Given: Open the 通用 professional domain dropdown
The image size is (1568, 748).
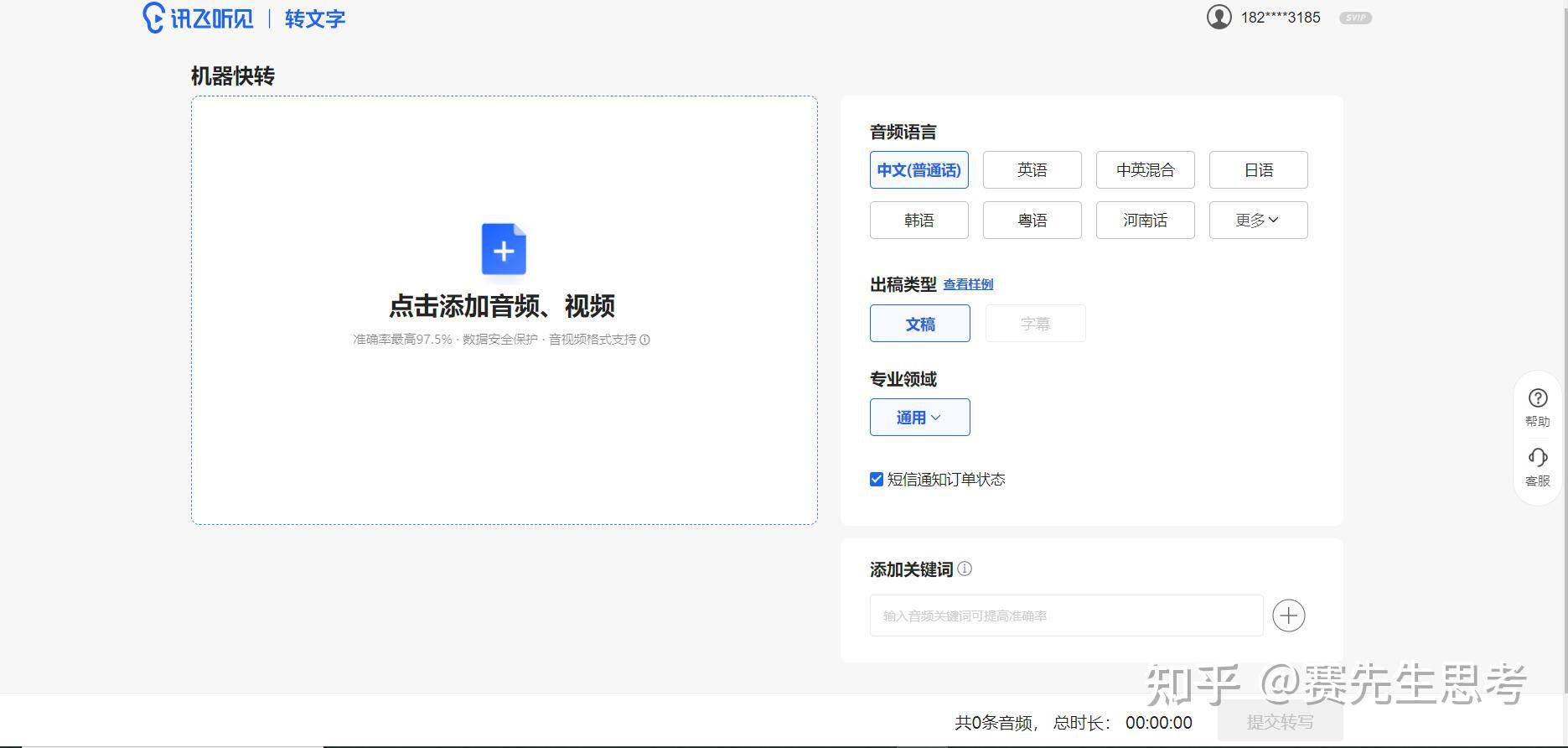Looking at the screenshot, I should (x=920, y=418).
